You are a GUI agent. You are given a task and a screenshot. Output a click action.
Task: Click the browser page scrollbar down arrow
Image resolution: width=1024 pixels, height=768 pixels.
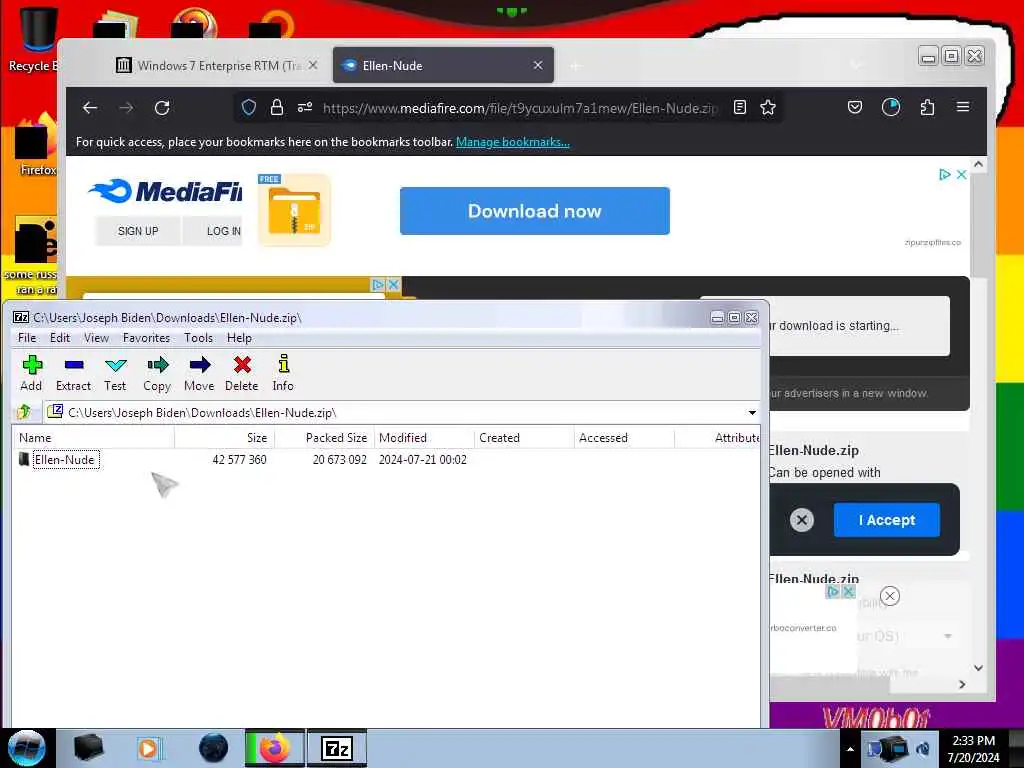(978, 667)
